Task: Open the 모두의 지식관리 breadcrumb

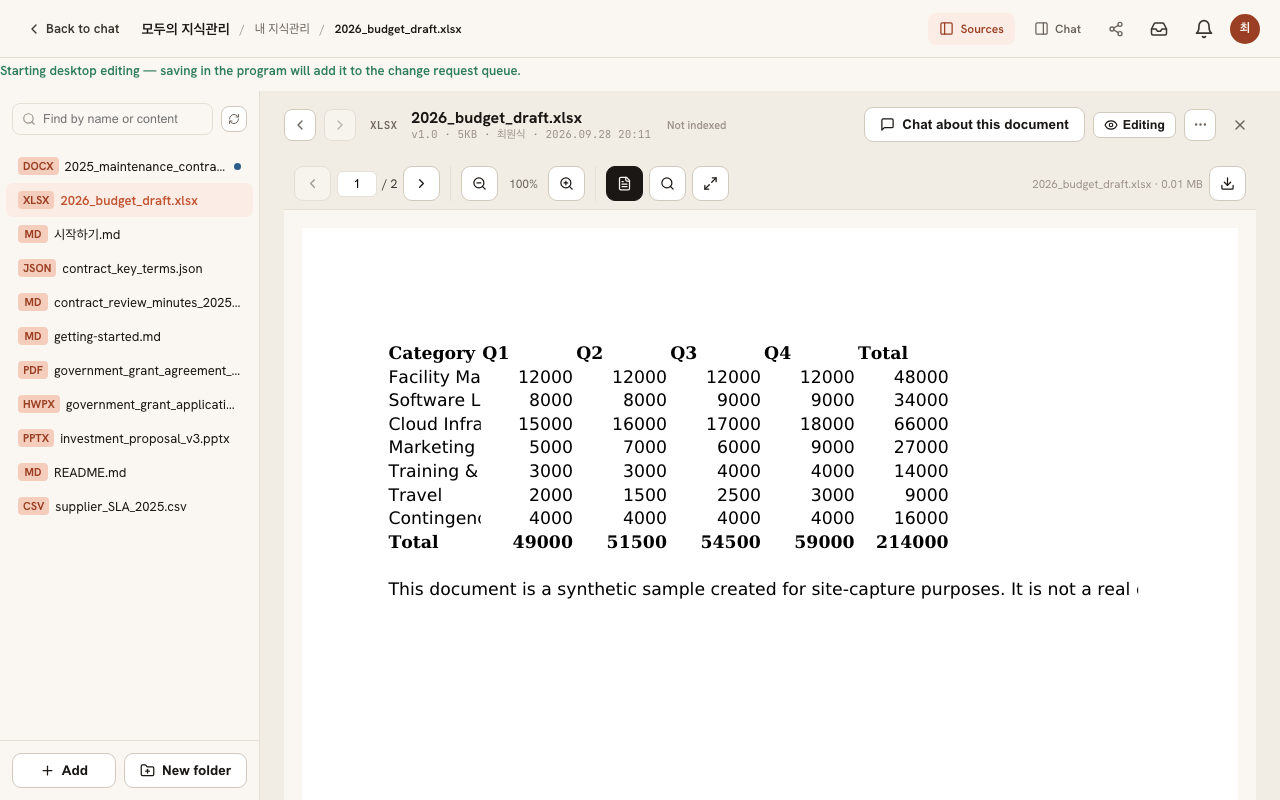Action: [x=185, y=29]
